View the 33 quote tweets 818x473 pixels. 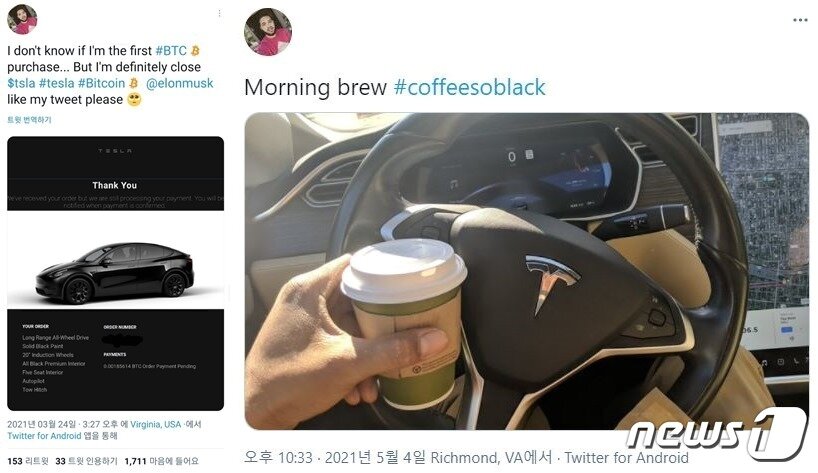point(87,462)
